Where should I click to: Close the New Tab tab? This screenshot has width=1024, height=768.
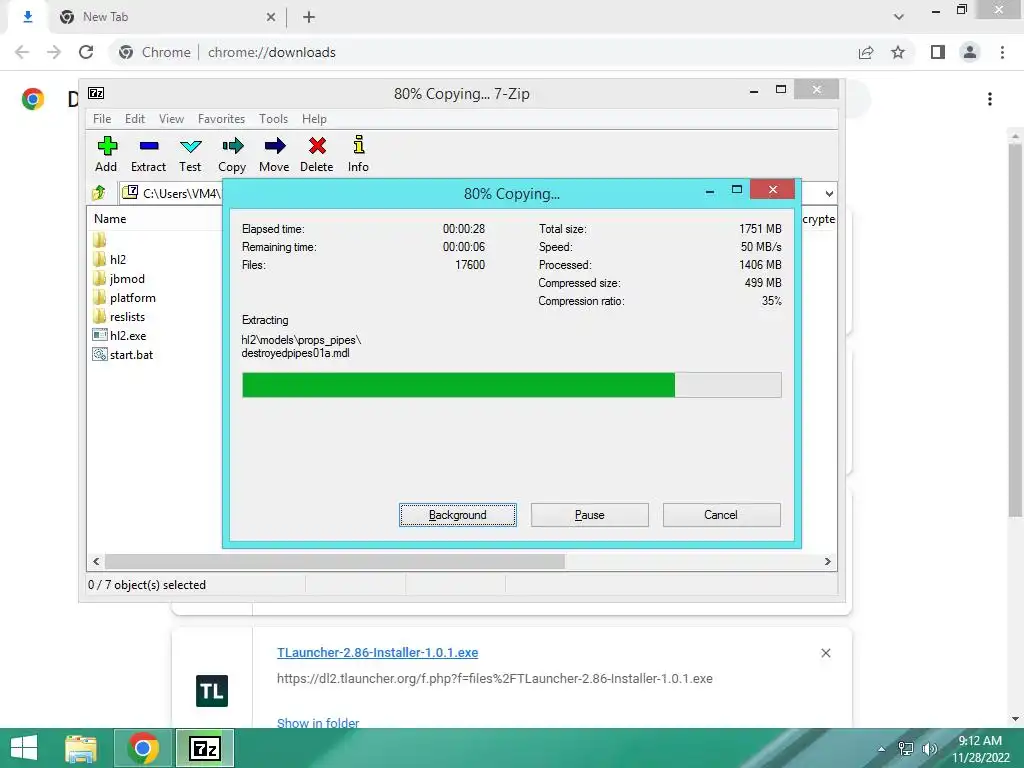(270, 17)
